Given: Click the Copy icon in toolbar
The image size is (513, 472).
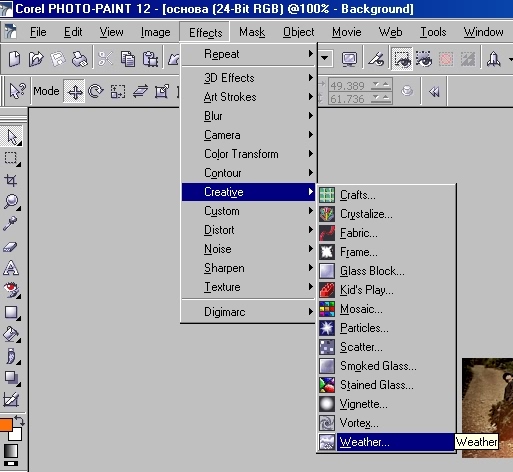Looking at the screenshot, I should pos(128,59).
